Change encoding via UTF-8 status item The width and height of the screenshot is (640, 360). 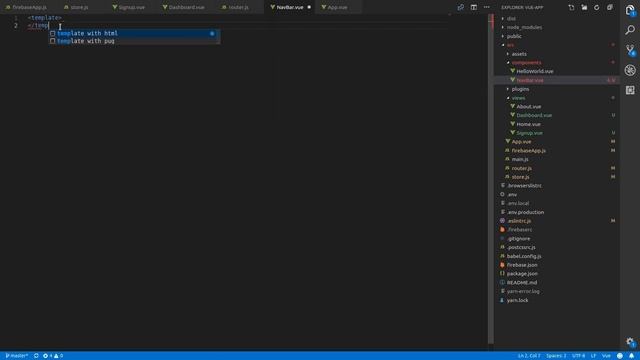tap(578, 356)
